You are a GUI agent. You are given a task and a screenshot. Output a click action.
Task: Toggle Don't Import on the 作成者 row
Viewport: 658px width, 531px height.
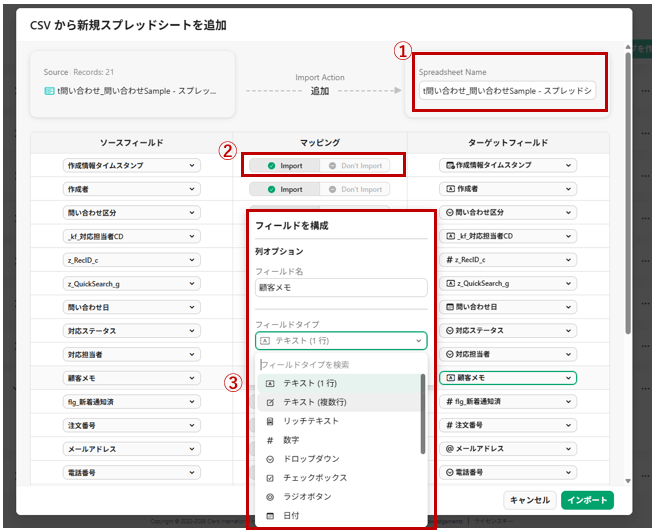pos(354,189)
